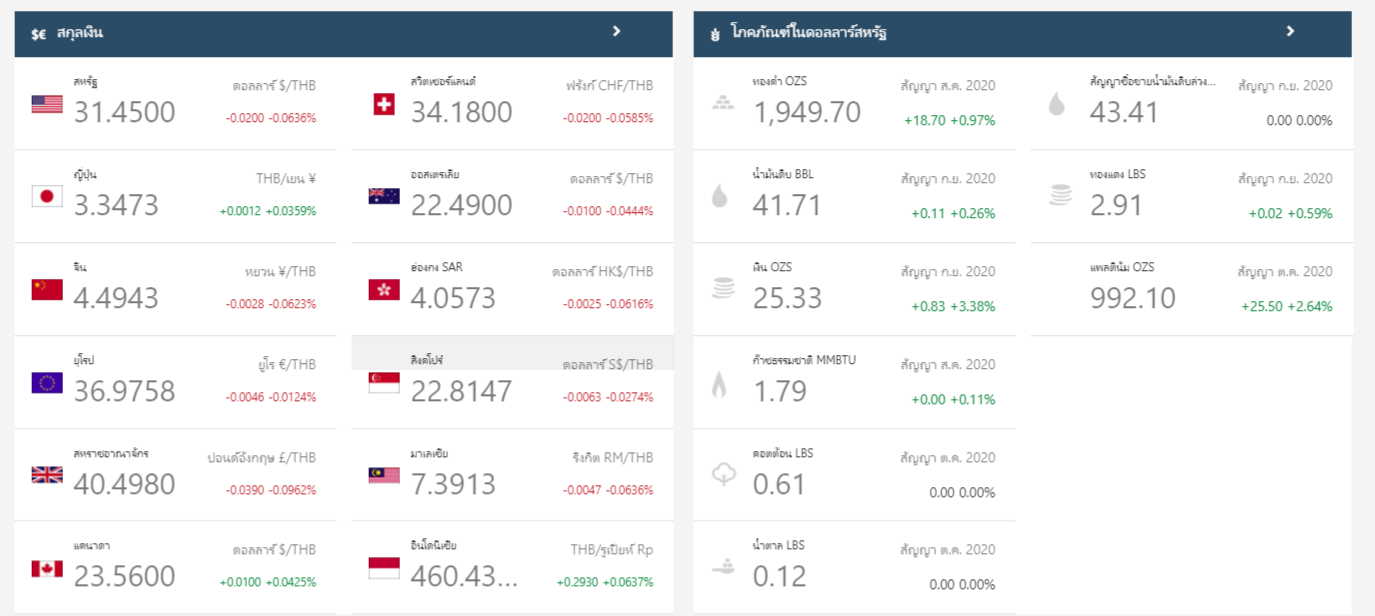Click the crude oil price 41.71
Image resolution: width=1375 pixels, height=616 pixels.
click(x=787, y=205)
